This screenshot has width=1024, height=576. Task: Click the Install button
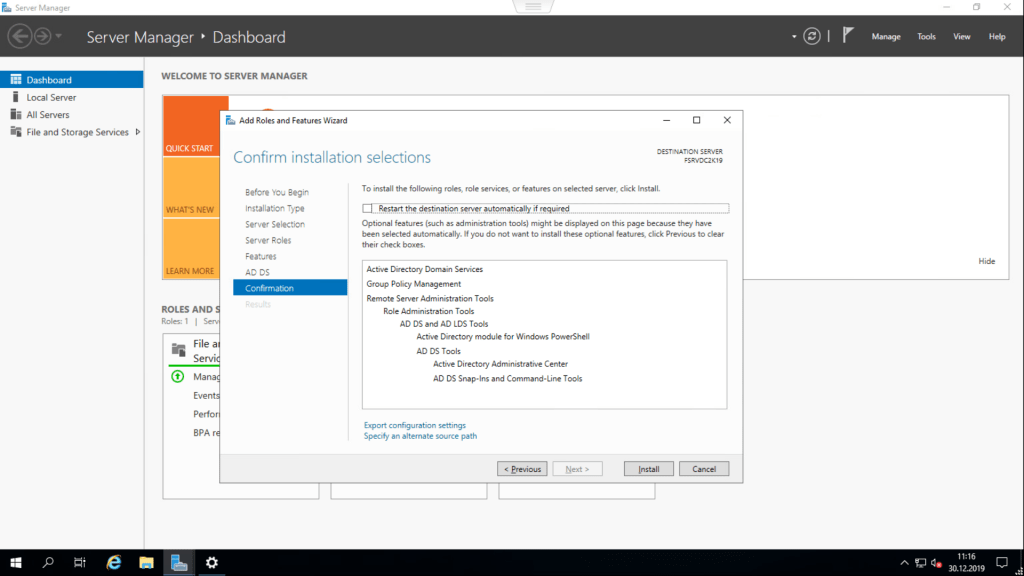tap(648, 469)
